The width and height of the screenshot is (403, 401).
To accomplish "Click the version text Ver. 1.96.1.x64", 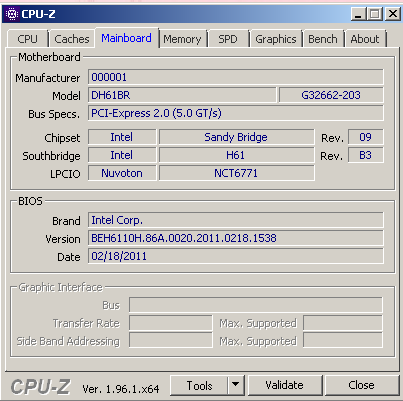I will tap(121, 389).
